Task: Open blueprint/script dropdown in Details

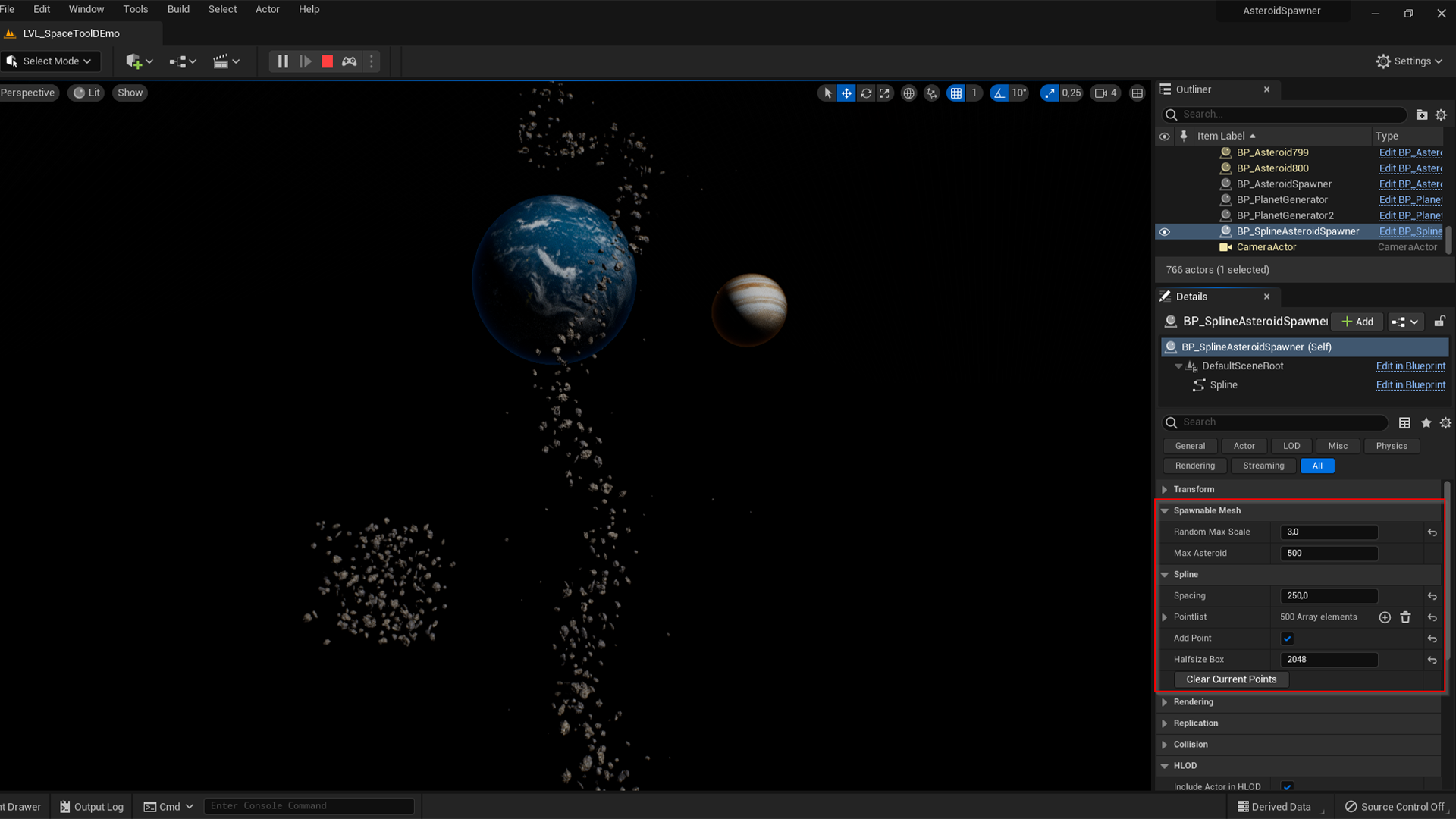Action: pos(1404,322)
